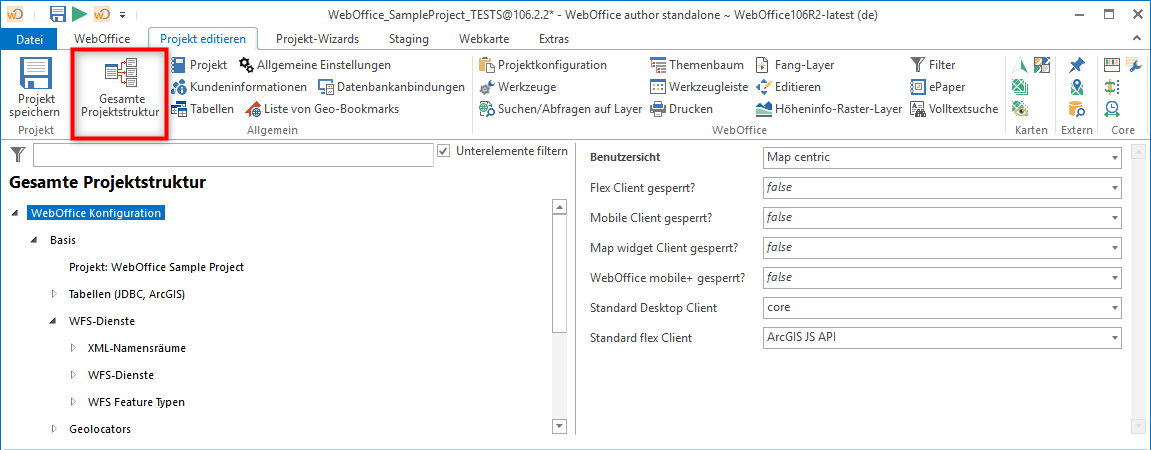Open Höheninfo-Raster-Layer

point(828,109)
